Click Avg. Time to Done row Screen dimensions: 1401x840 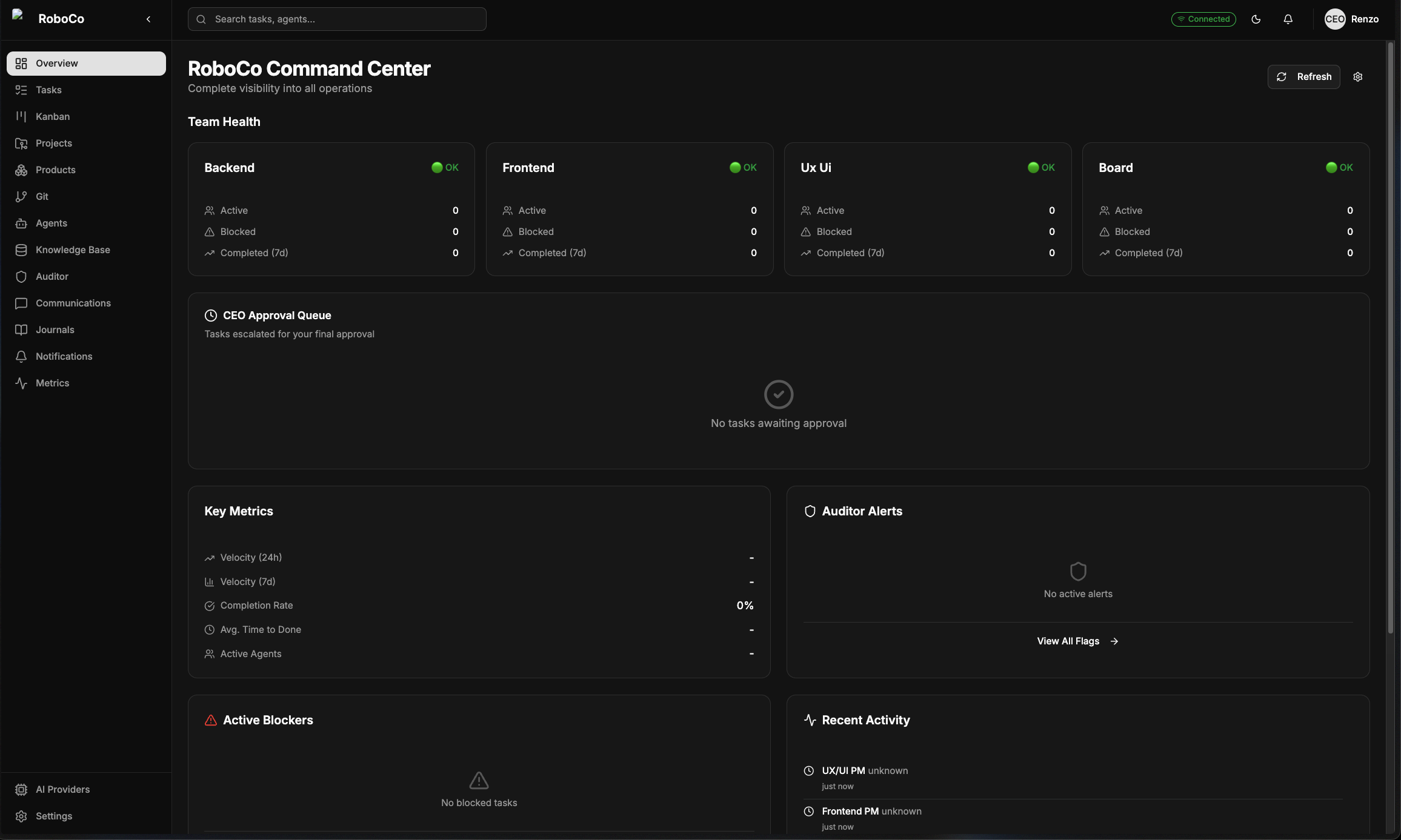(479, 630)
